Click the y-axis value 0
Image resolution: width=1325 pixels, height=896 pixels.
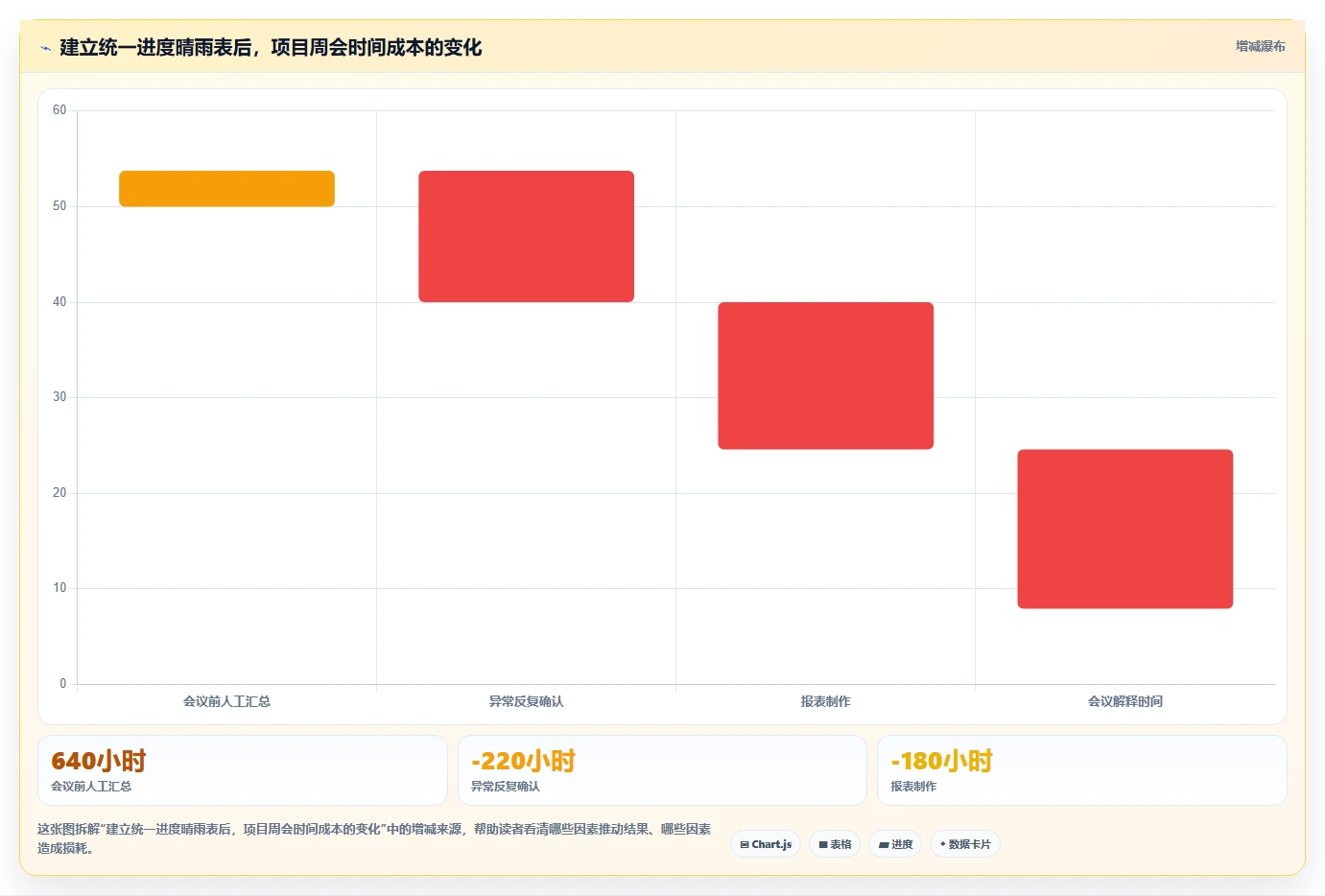(x=63, y=684)
